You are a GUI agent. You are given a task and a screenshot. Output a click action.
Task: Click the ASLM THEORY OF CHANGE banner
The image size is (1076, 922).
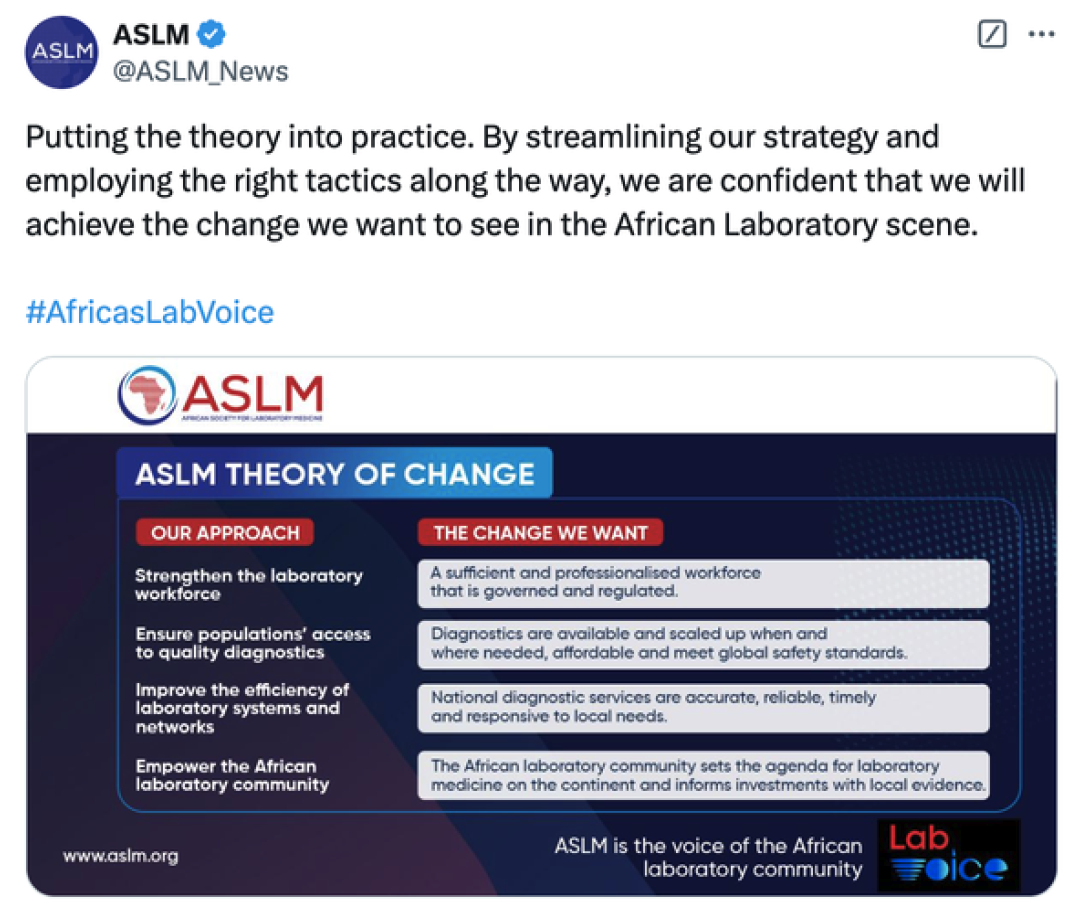pos(335,474)
